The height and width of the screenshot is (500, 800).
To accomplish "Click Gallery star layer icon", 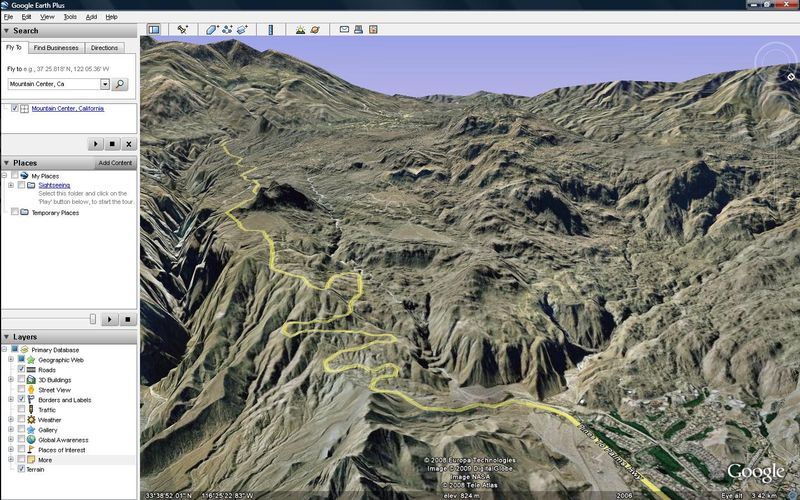I will 31,430.
